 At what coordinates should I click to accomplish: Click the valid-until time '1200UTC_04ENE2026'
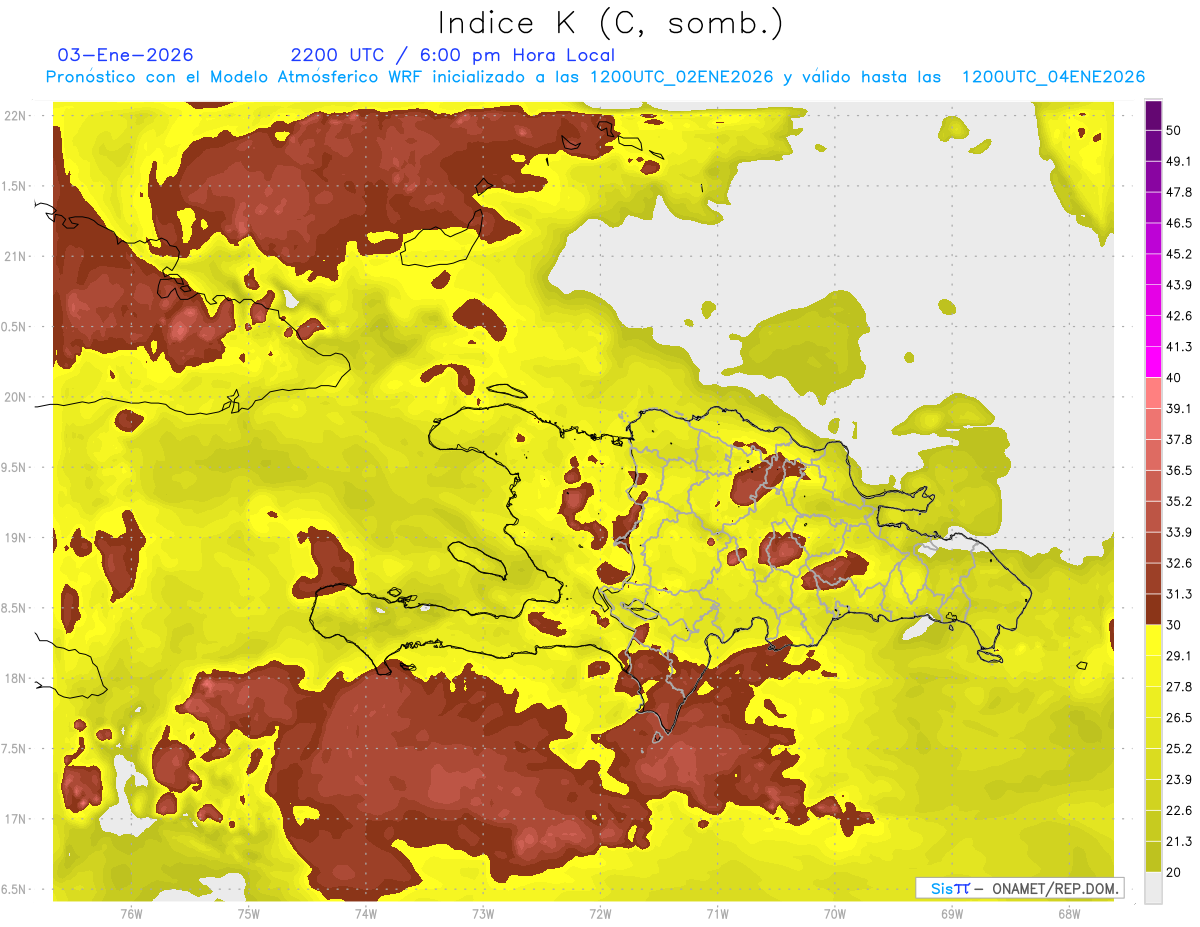[x=1053, y=77]
